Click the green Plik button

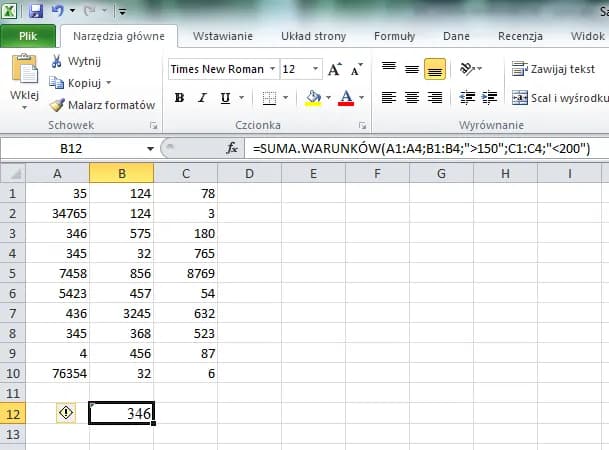point(28,36)
